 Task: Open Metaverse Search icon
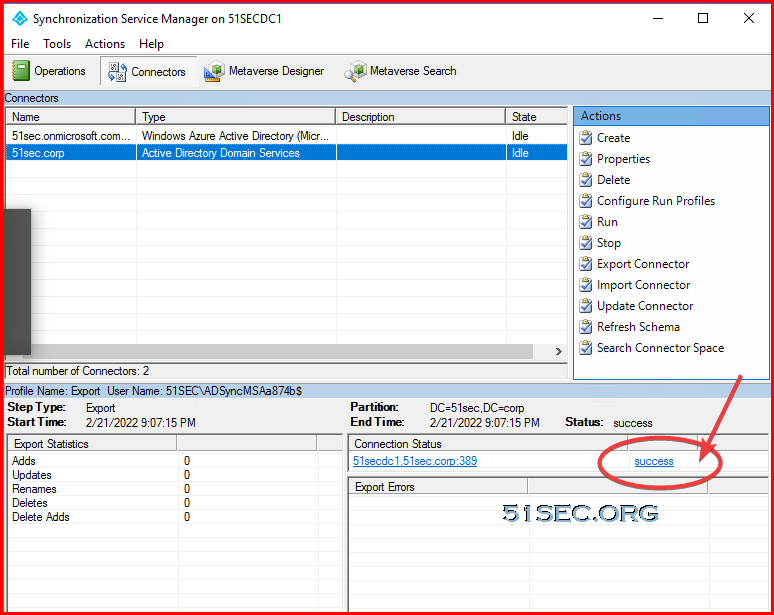coord(355,72)
